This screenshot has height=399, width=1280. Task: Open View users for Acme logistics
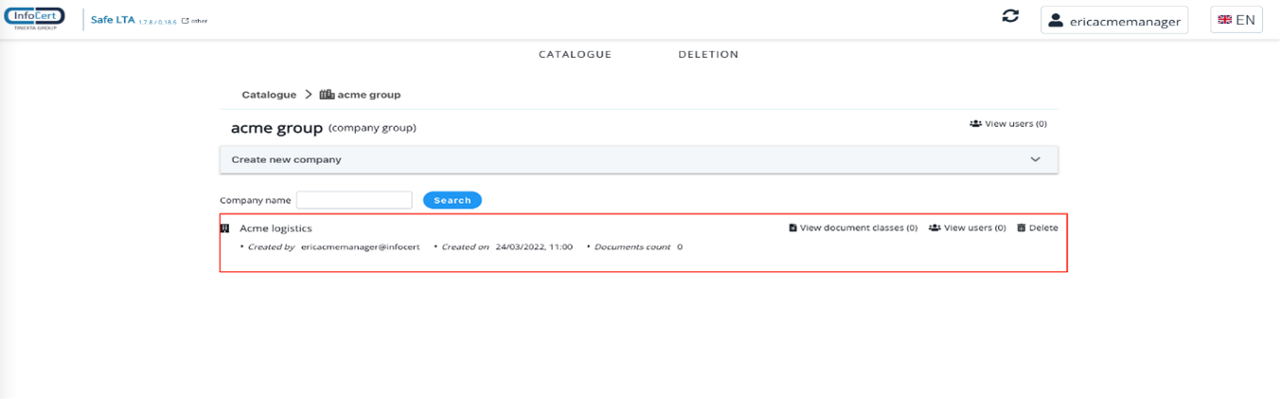967,228
